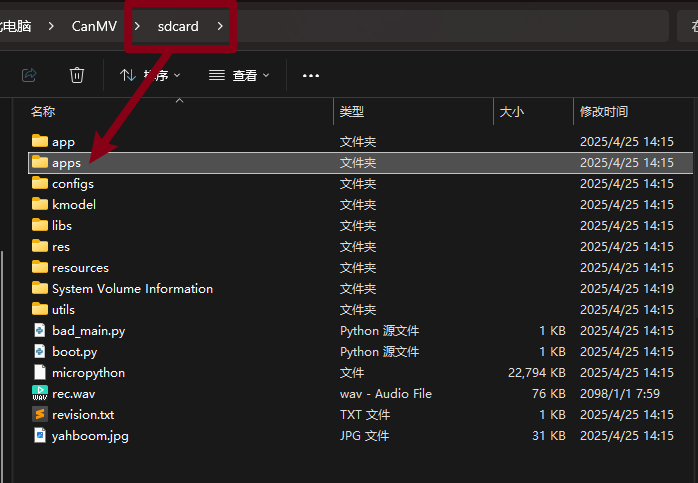
Task: Sort files by 名称 column header
Action: click(43, 112)
